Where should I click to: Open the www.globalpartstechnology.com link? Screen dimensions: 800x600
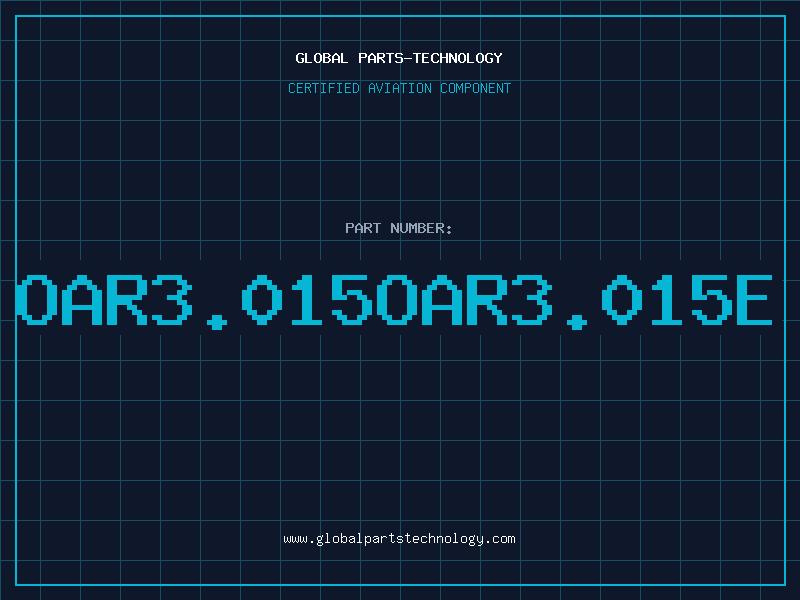(399, 539)
